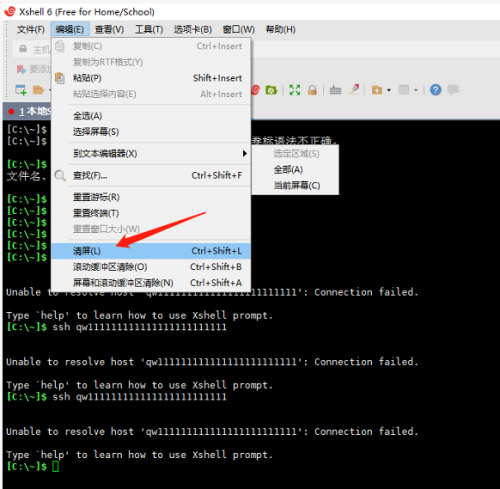Click the clipboard icon beside 粘贴(P)
The height and width of the screenshot is (489, 500).
click(60, 78)
